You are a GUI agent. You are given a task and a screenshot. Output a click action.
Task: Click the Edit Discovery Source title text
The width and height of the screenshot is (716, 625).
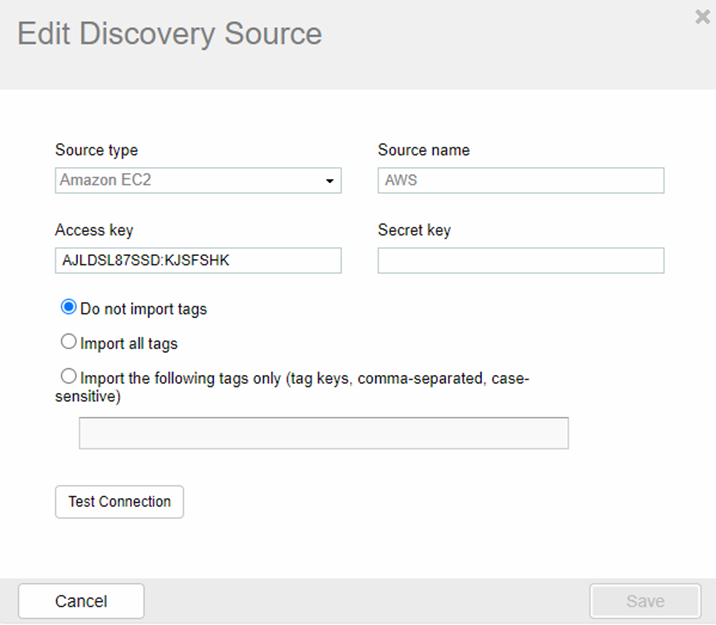[170, 34]
